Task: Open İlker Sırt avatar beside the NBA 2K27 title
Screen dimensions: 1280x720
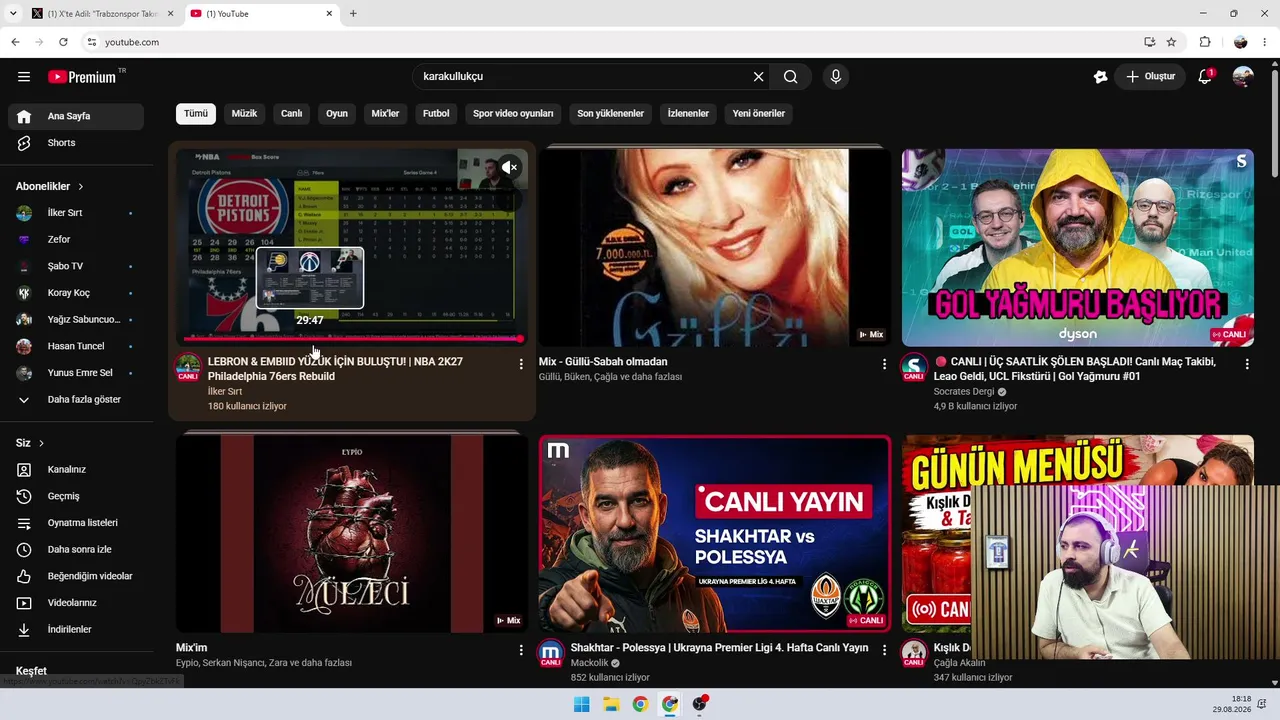Action: 188,367
